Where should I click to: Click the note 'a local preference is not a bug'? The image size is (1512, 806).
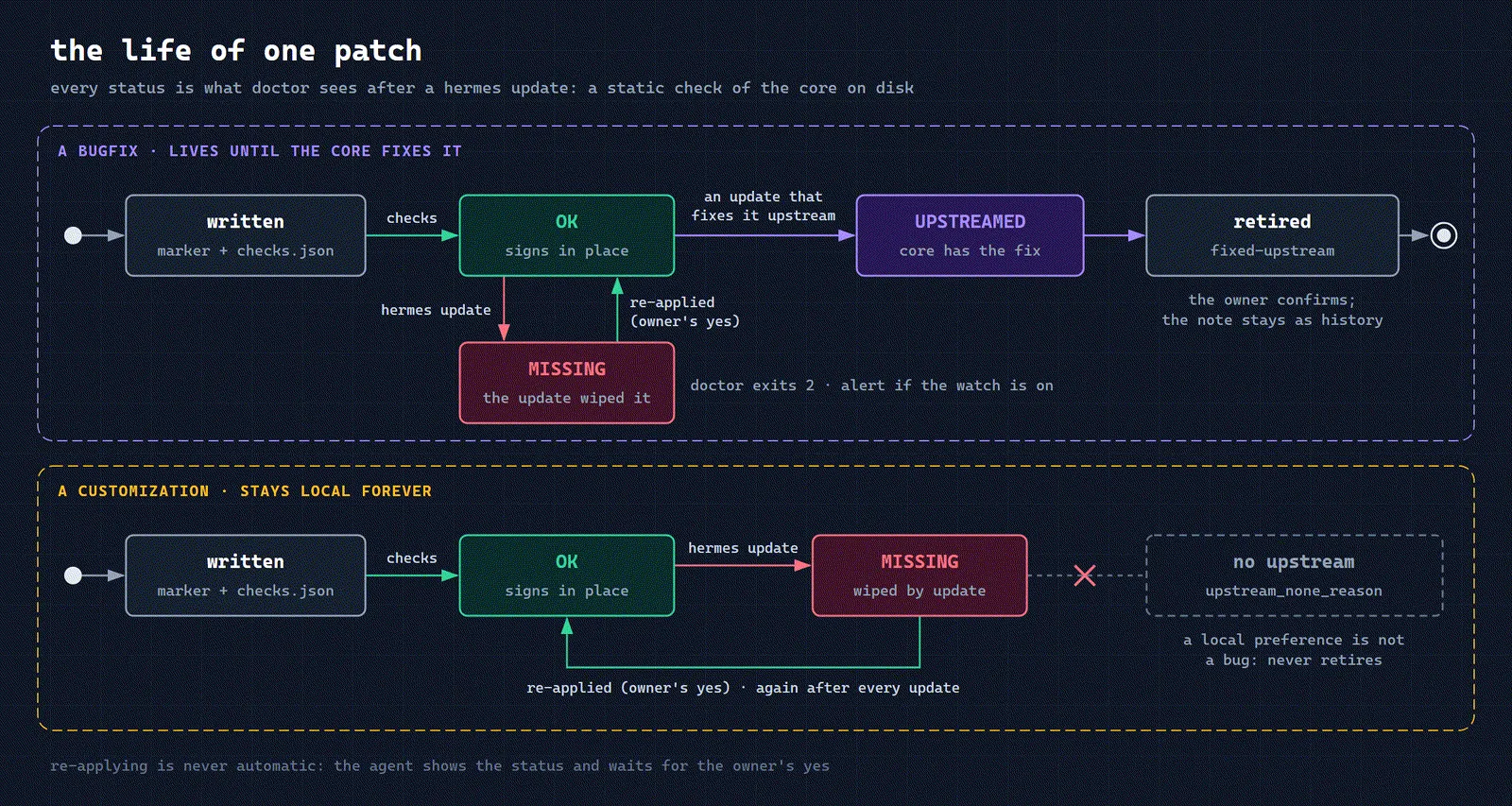pyautogui.click(x=1294, y=650)
